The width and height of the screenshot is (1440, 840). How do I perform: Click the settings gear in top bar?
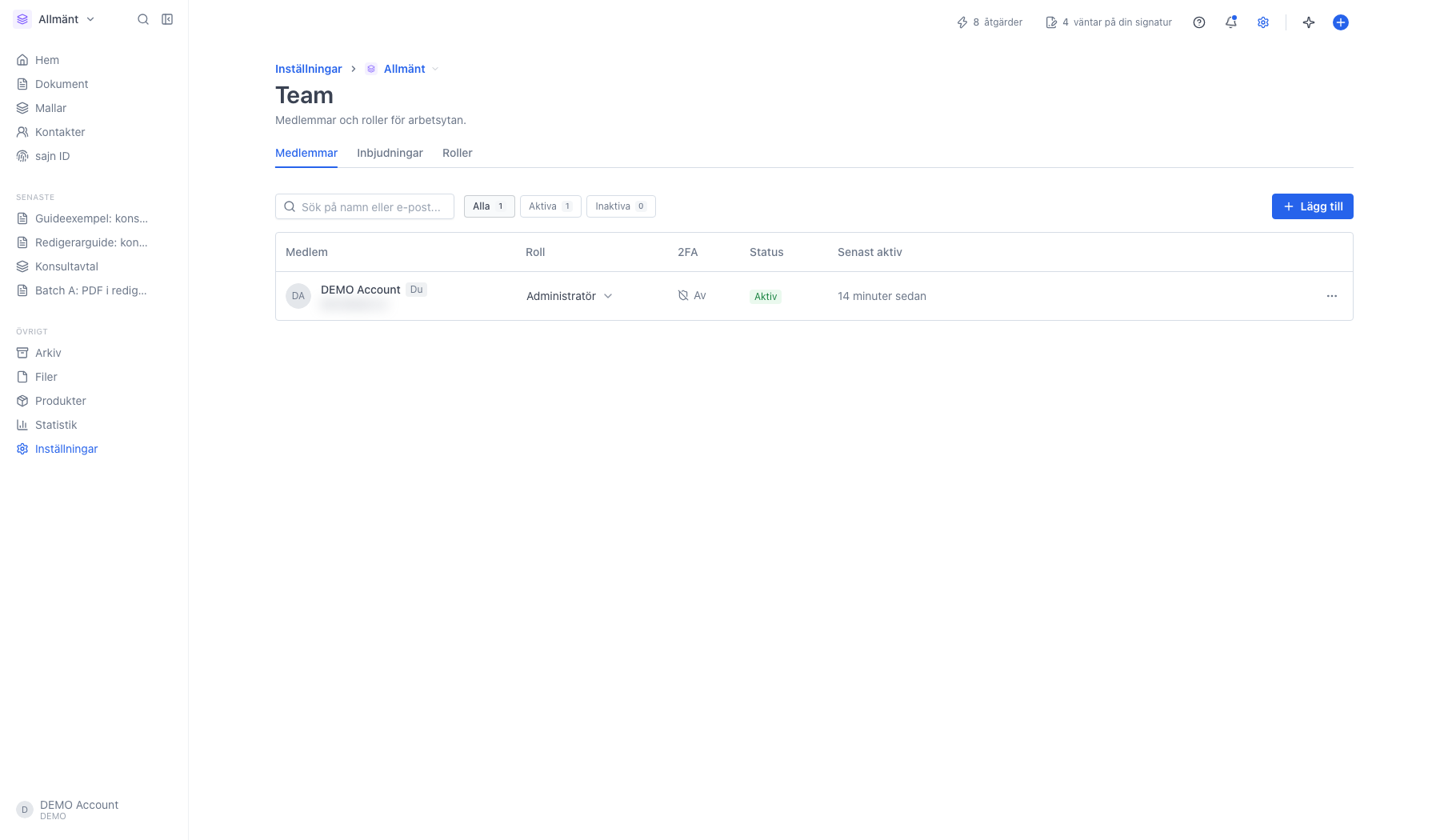click(1263, 22)
